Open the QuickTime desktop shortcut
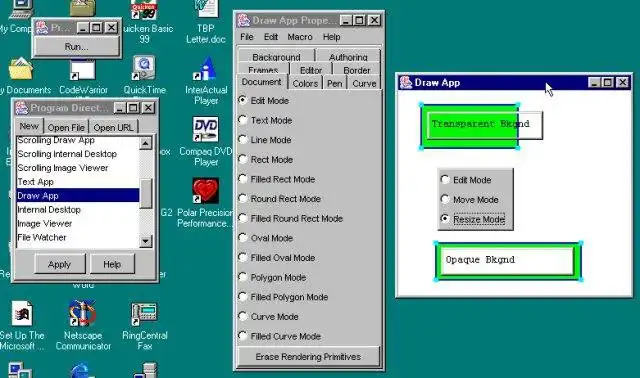640x378 pixels. click(144, 68)
